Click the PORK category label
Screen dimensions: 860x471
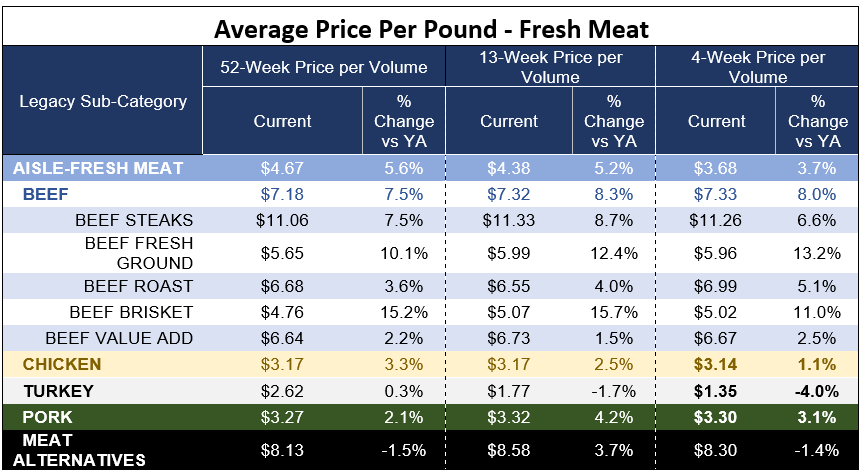[x=47, y=417]
